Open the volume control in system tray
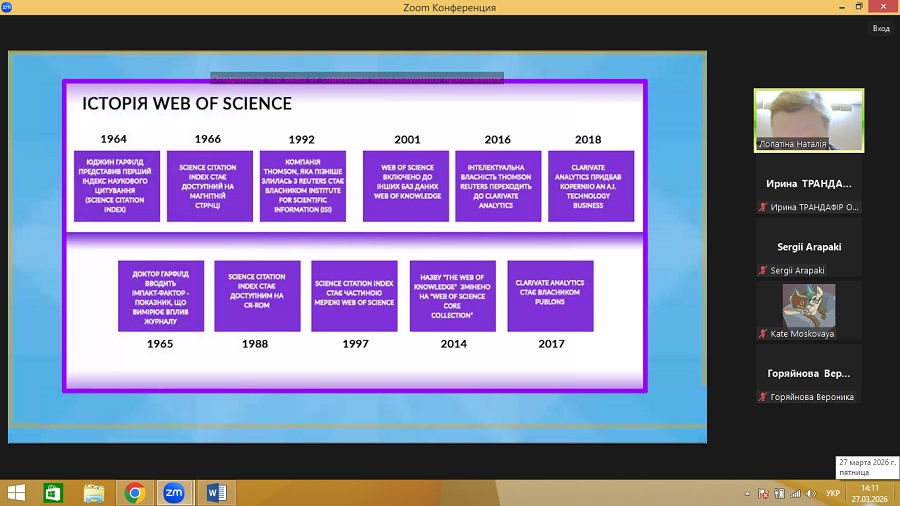900x506 pixels. coord(809,494)
